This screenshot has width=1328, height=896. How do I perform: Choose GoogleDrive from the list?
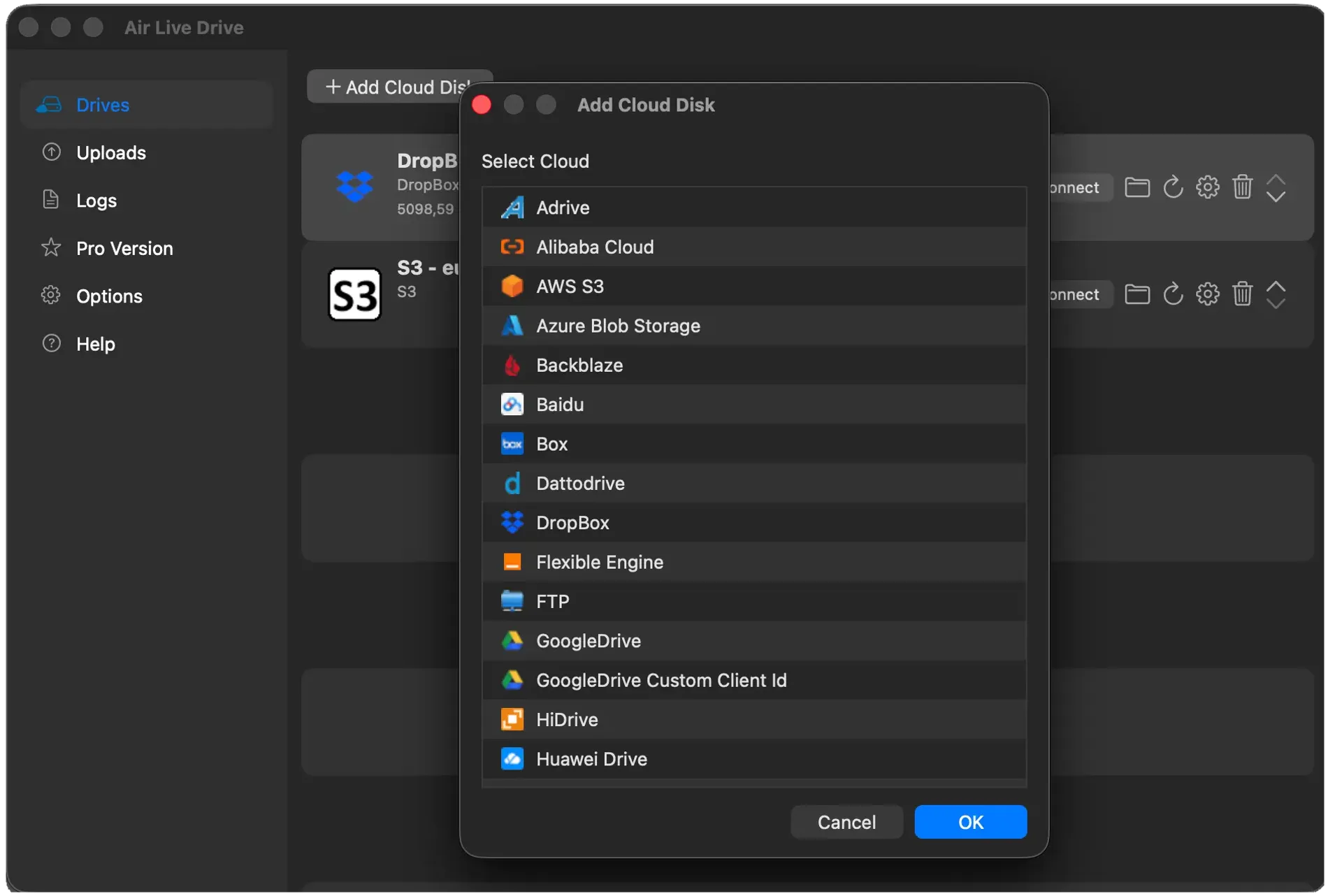click(x=753, y=640)
